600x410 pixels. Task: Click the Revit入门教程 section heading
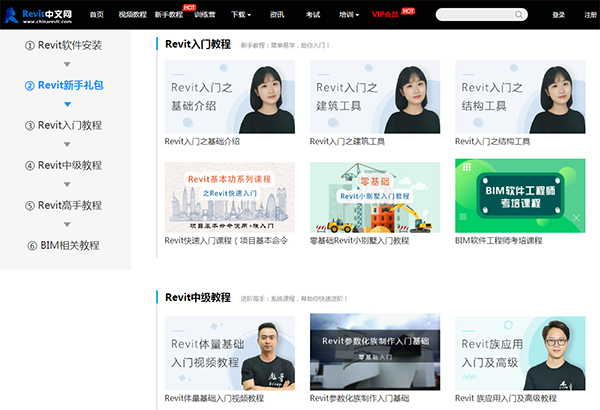pos(198,44)
